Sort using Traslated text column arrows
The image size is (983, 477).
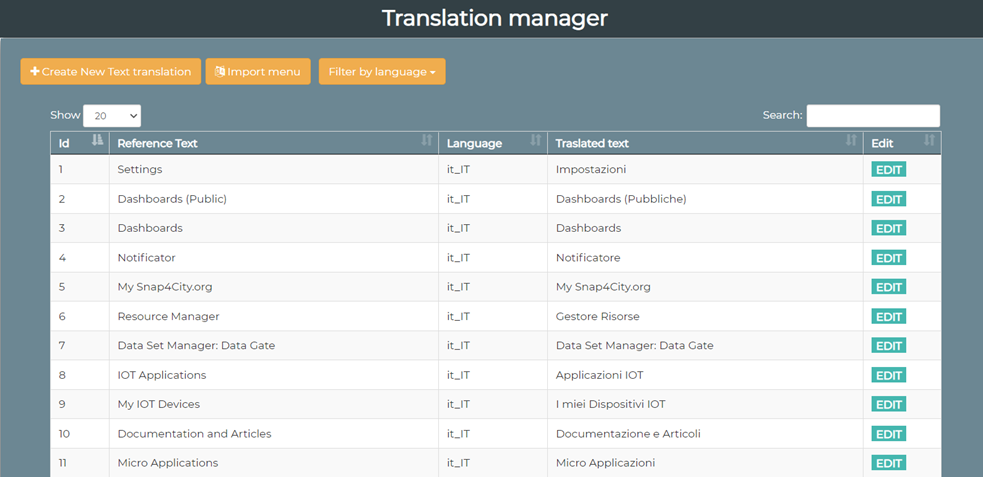(851, 141)
